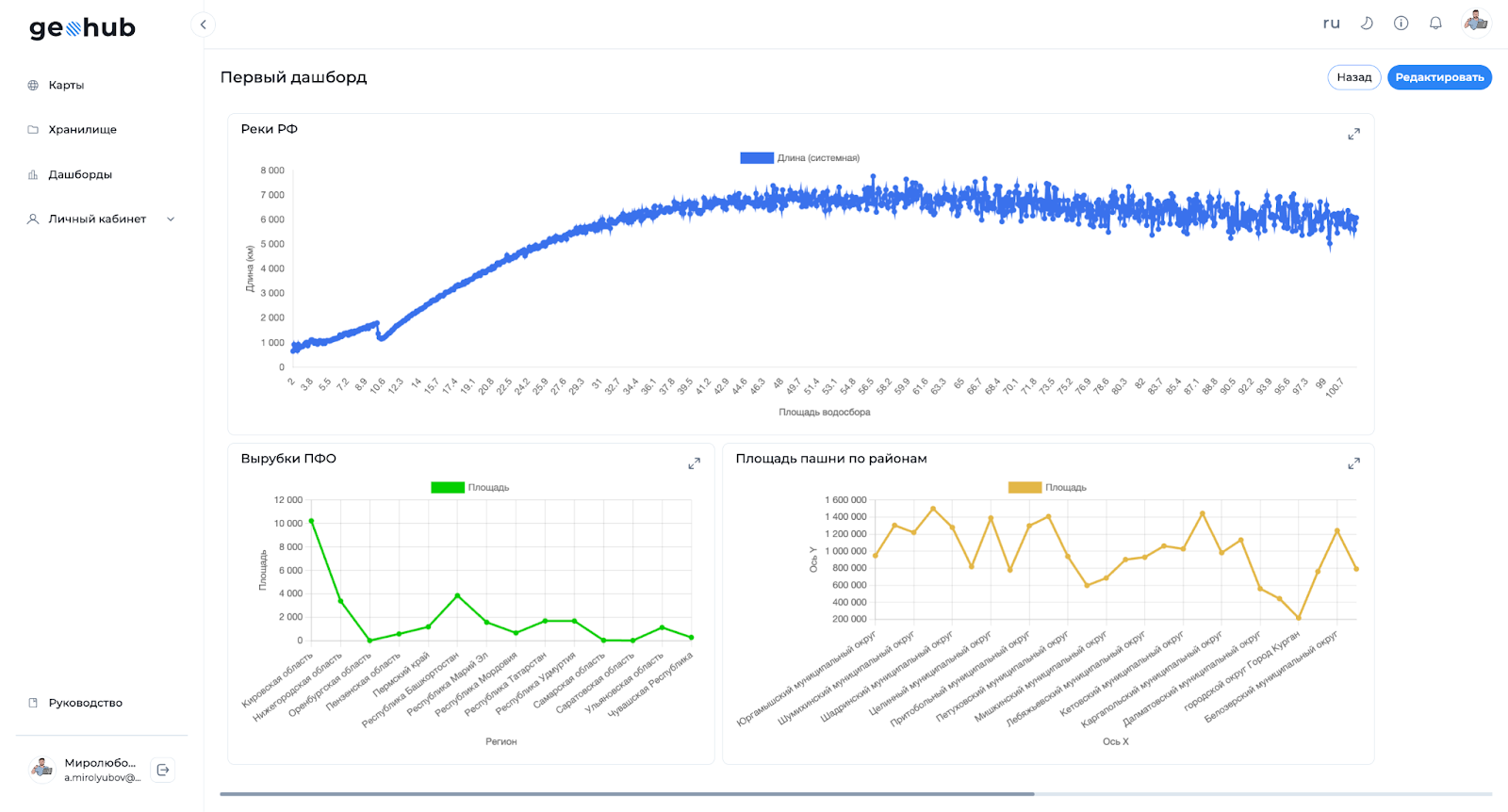Click the Республика Башкортостан axis label
The image size is (1508, 812).
pos(411,690)
